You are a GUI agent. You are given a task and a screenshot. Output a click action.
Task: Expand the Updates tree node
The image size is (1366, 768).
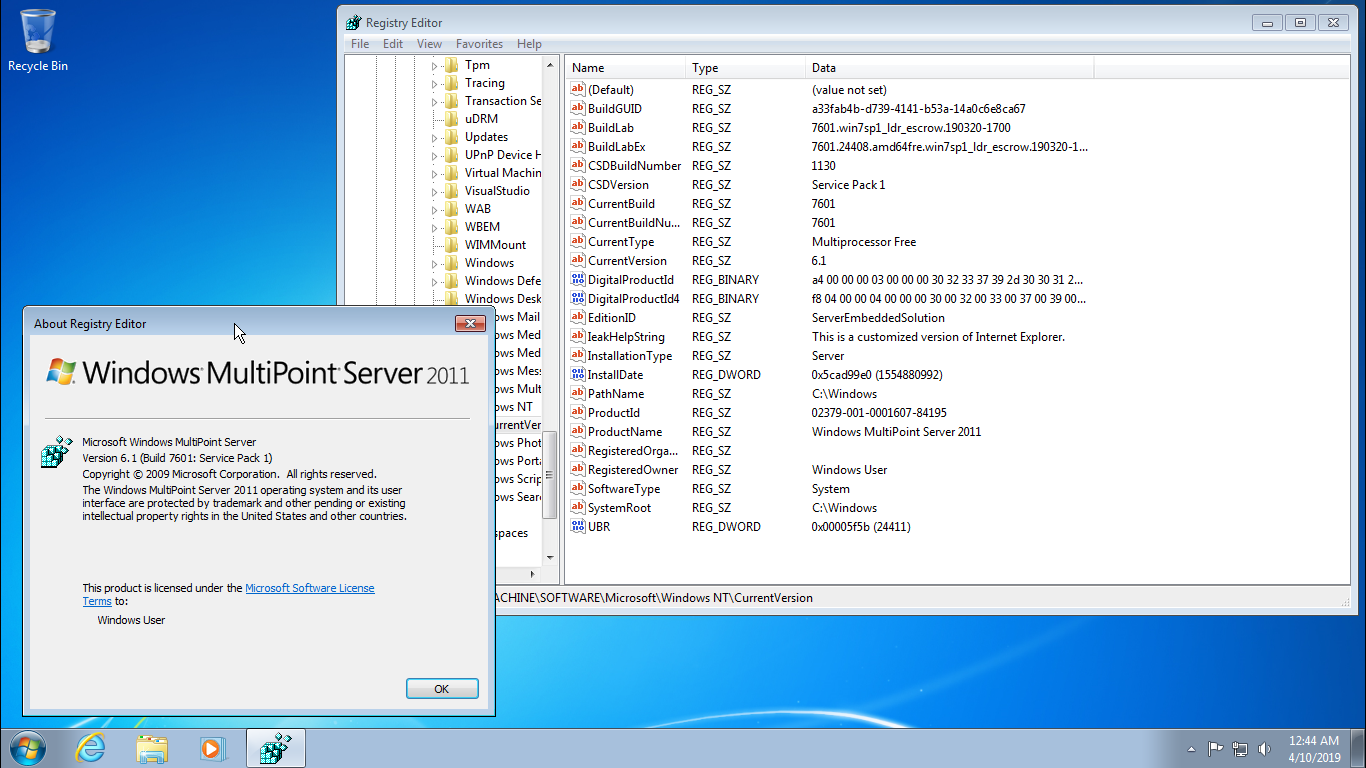[x=435, y=138]
